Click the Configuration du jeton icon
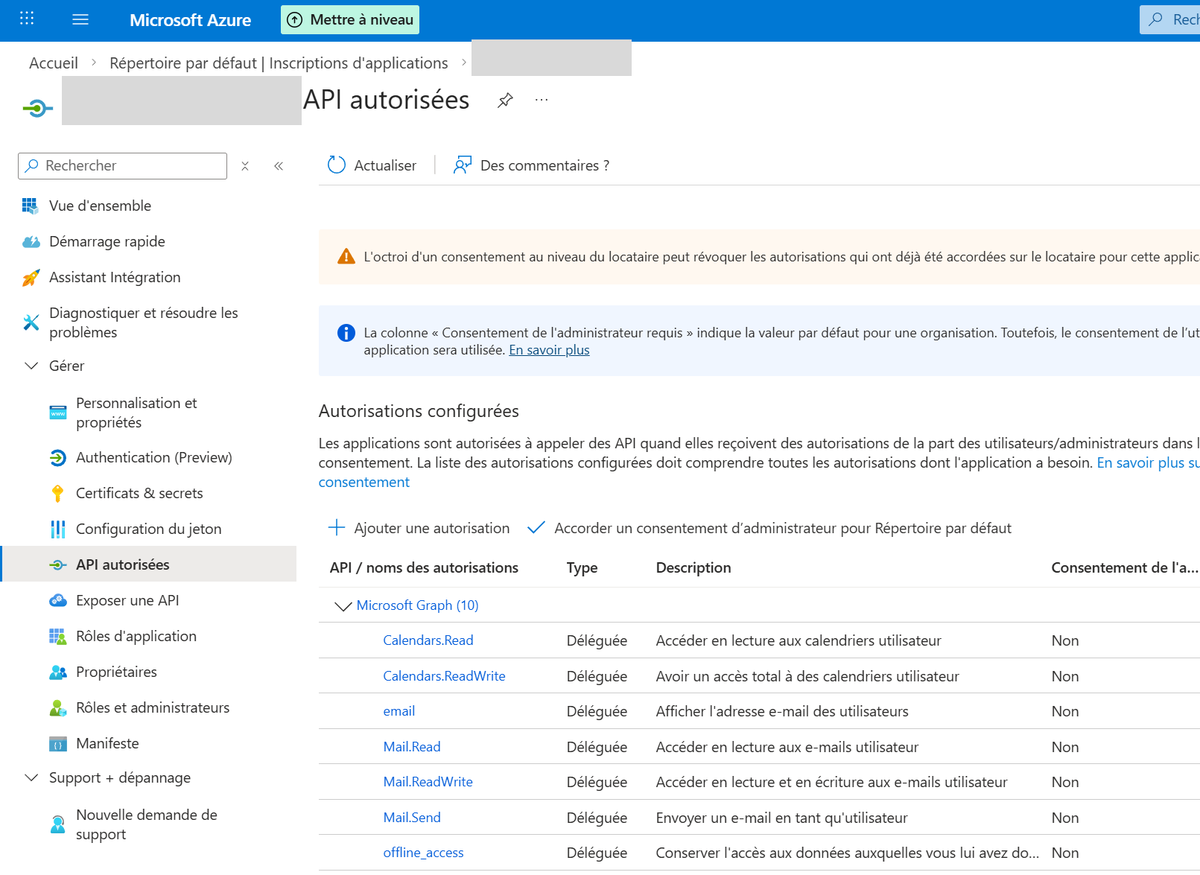The height and width of the screenshot is (875, 1200). point(57,529)
